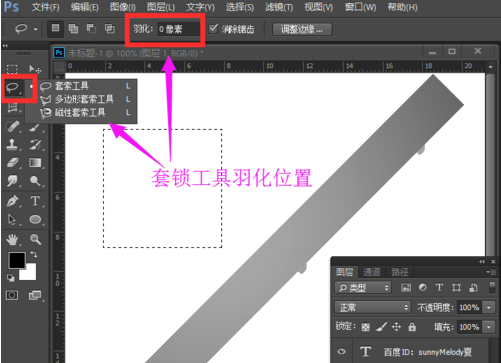Select the Horizontal Type tool
The height and width of the screenshot is (363, 501).
coord(35,201)
